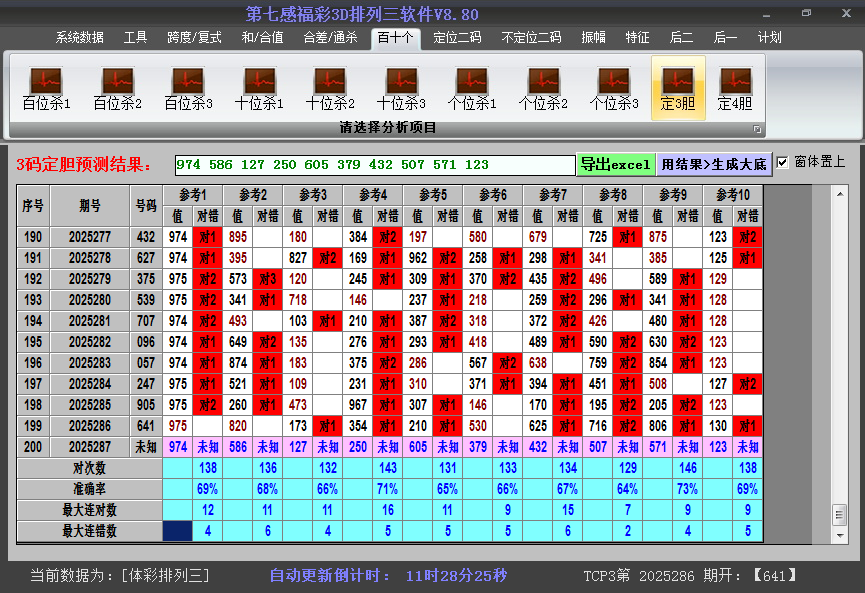Click the 准确率 69% cell under 参考1
Viewport: 865px width, 593px height.
point(207,489)
